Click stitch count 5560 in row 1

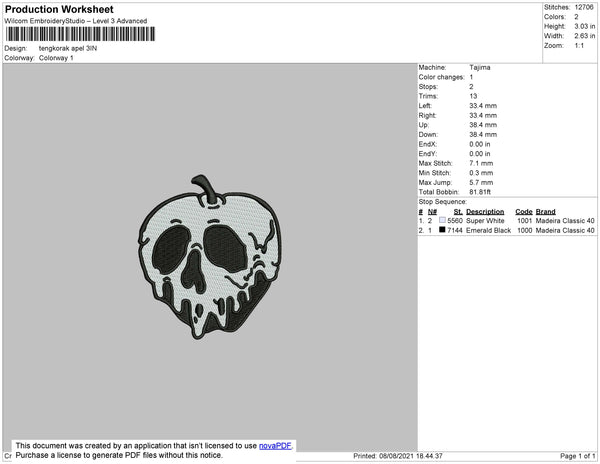[x=455, y=221]
